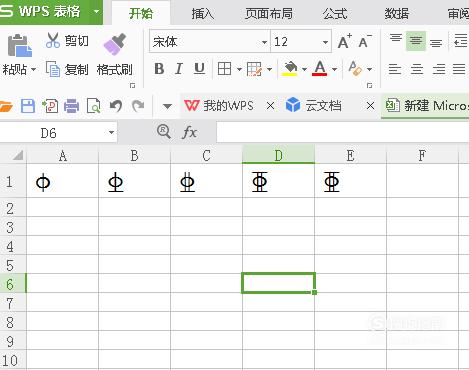Click the justify alignment icon
469x370 pixels.
[x=459, y=69]
